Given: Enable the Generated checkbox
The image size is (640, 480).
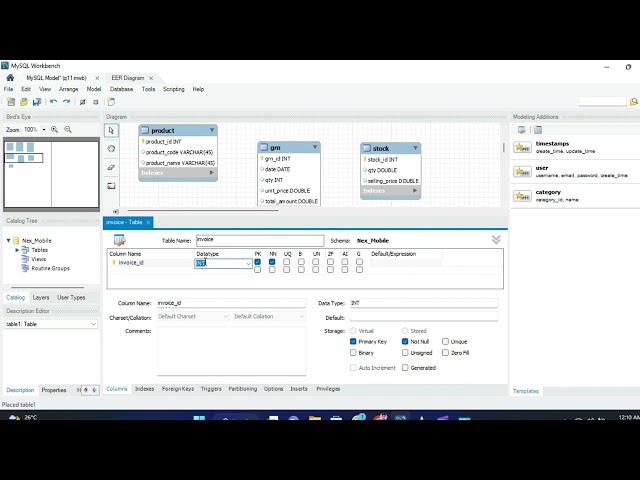Looking at the screenshot, I should [x=405, y=368].
